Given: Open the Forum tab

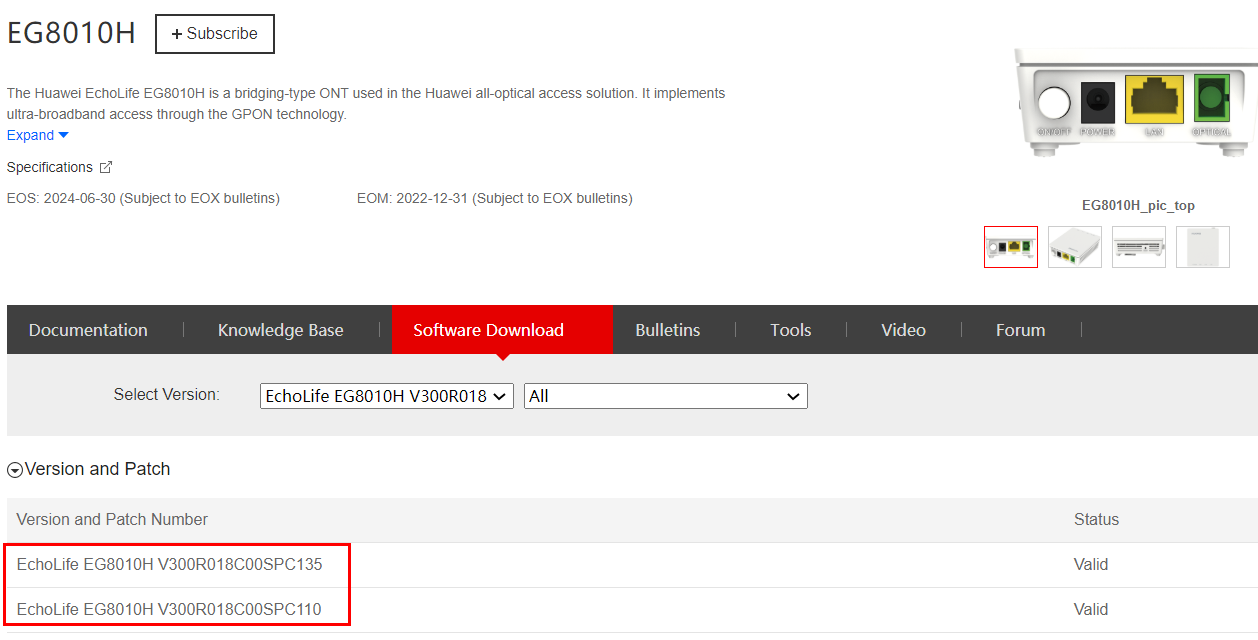Looking at the screenshot, I should [x=1020, y=330].
